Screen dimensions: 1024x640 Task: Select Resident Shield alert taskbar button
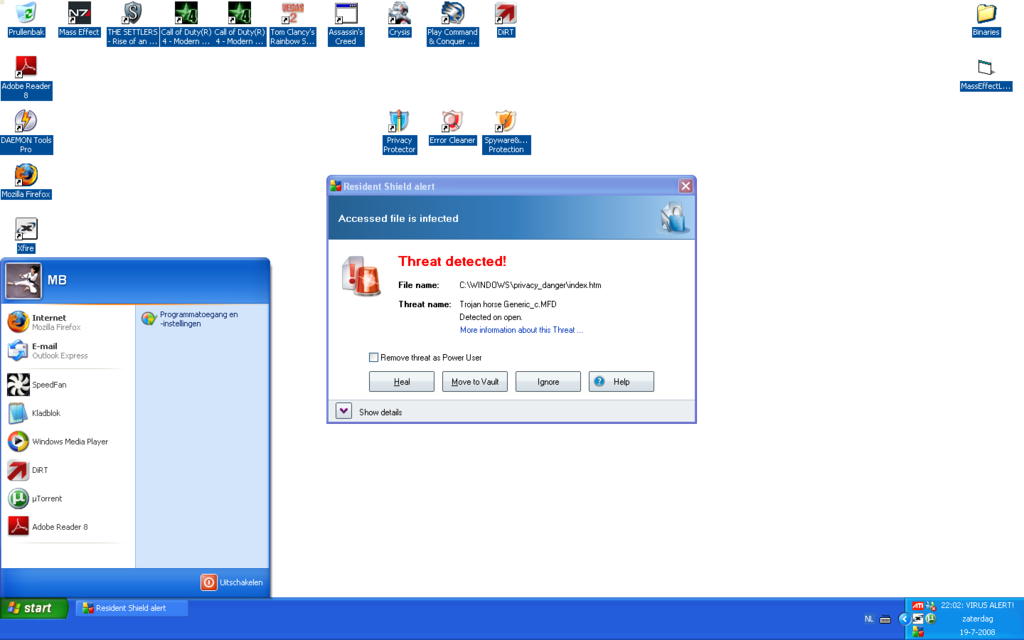pyautogui.click(x=132, y=608)
